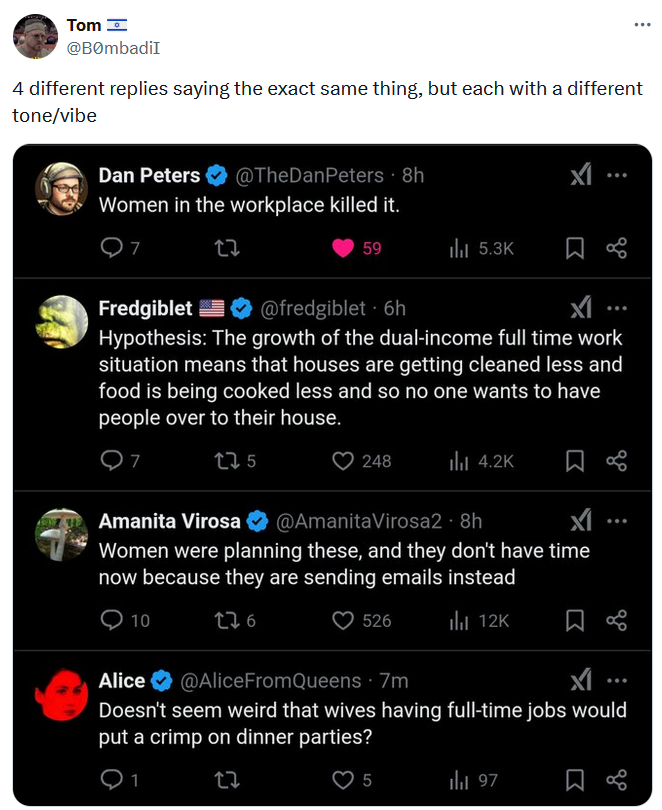This screenshot has height=810, width=662.
Task: Bookmark Amanita Virosa's reply
Action: point(575,620)
